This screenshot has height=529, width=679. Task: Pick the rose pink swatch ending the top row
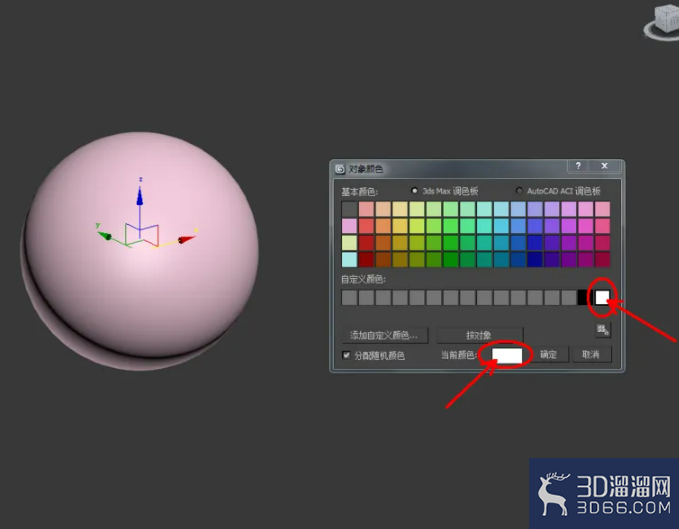[602, 209]
